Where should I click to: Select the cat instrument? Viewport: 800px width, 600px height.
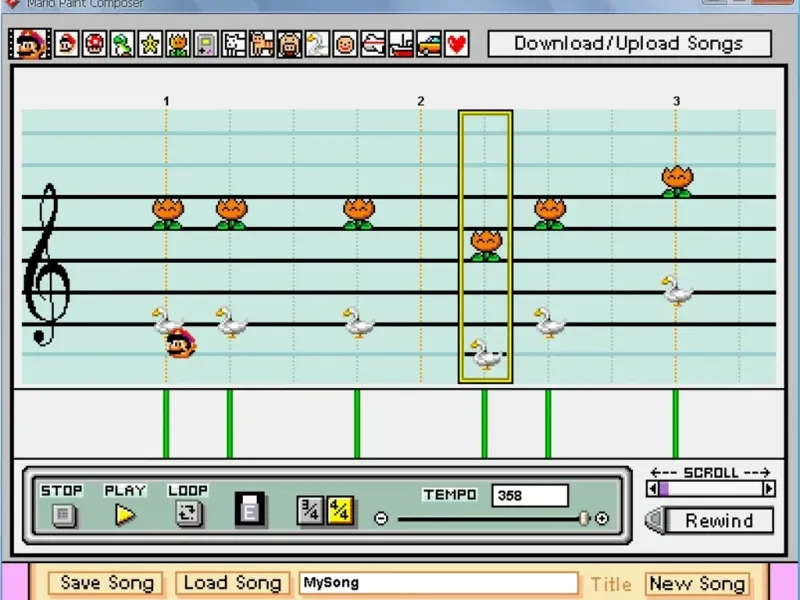tap(261, 44)
